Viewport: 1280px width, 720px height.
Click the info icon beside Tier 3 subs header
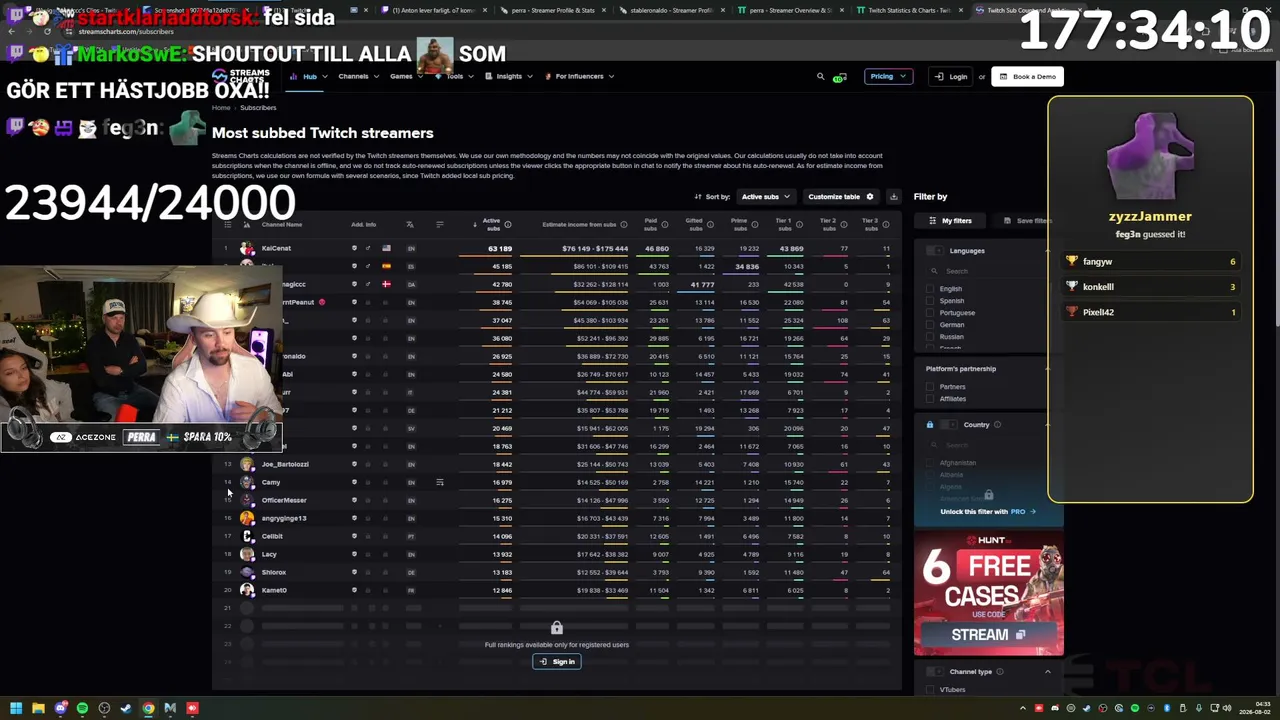click(x=885, y=224)
